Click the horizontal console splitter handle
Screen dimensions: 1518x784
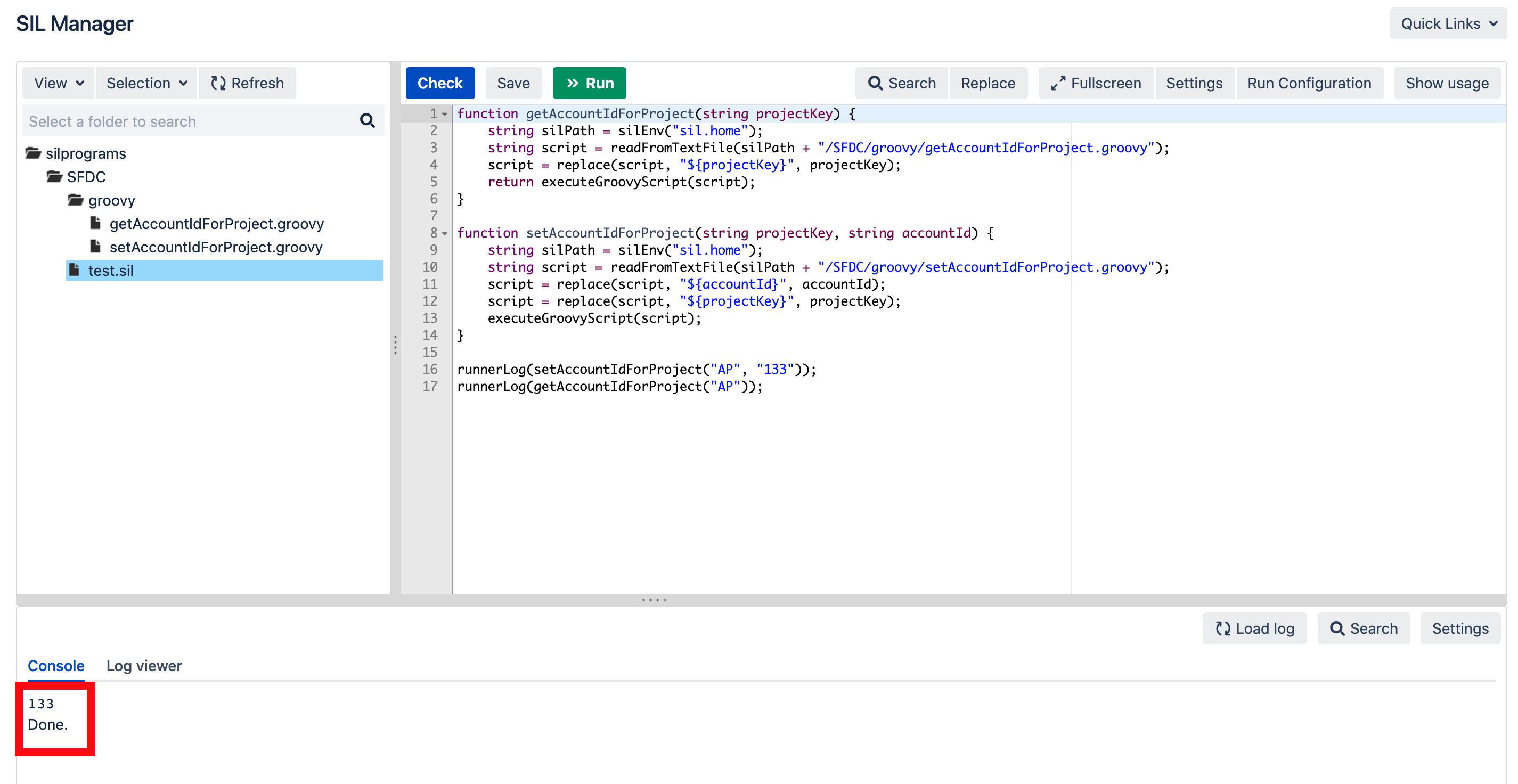654,600
